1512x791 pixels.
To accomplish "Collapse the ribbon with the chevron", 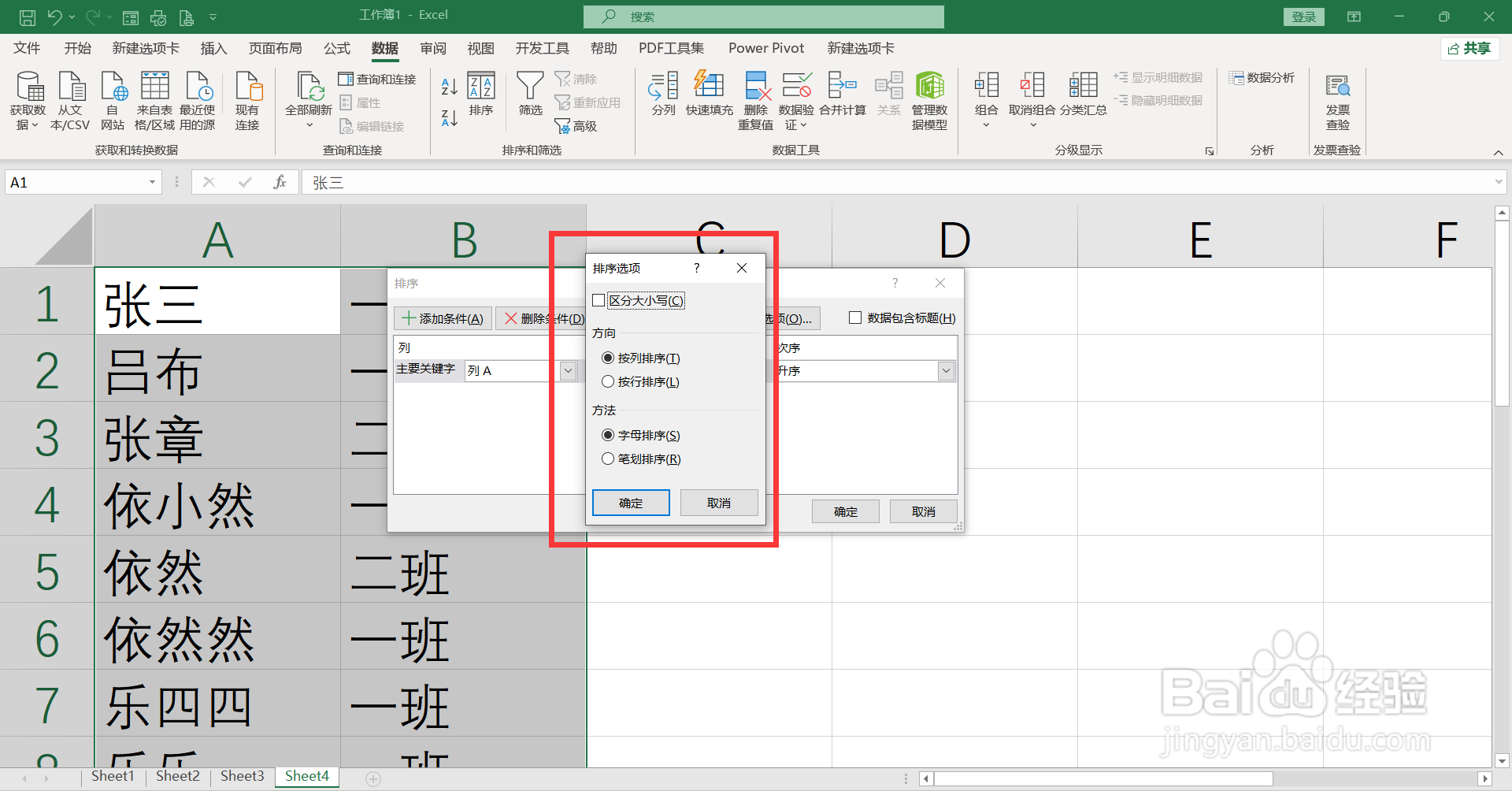I will tap(1498, 152).
